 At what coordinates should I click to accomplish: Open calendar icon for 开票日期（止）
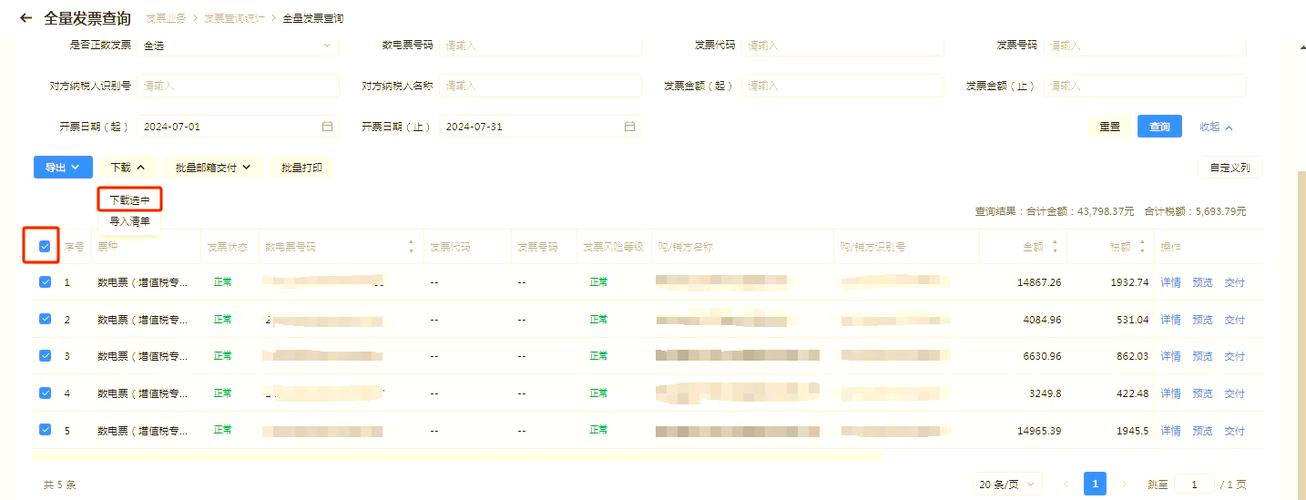(629, 127)
